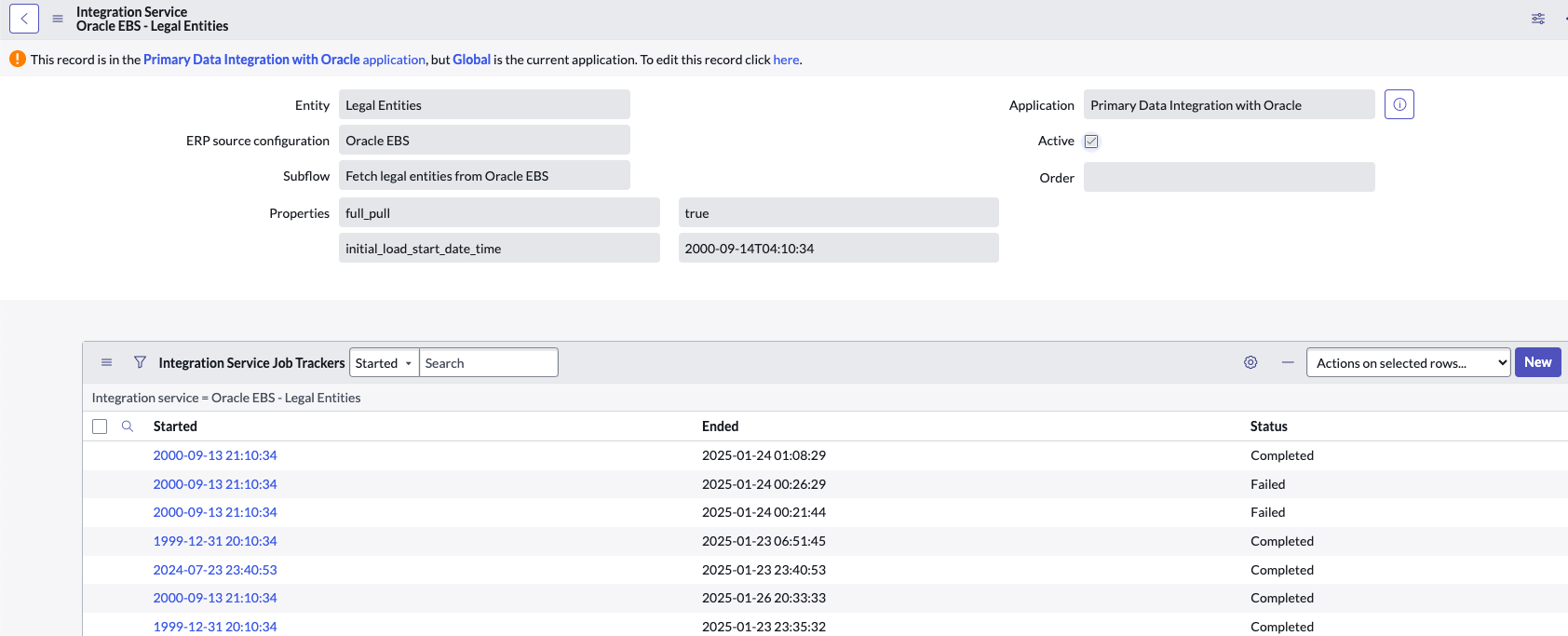The height and width of the screenshot is (636, 1568).
Task: Click Failed status for 00:26:29 row
Action: pyautogui.click(x=1267, y=484)
